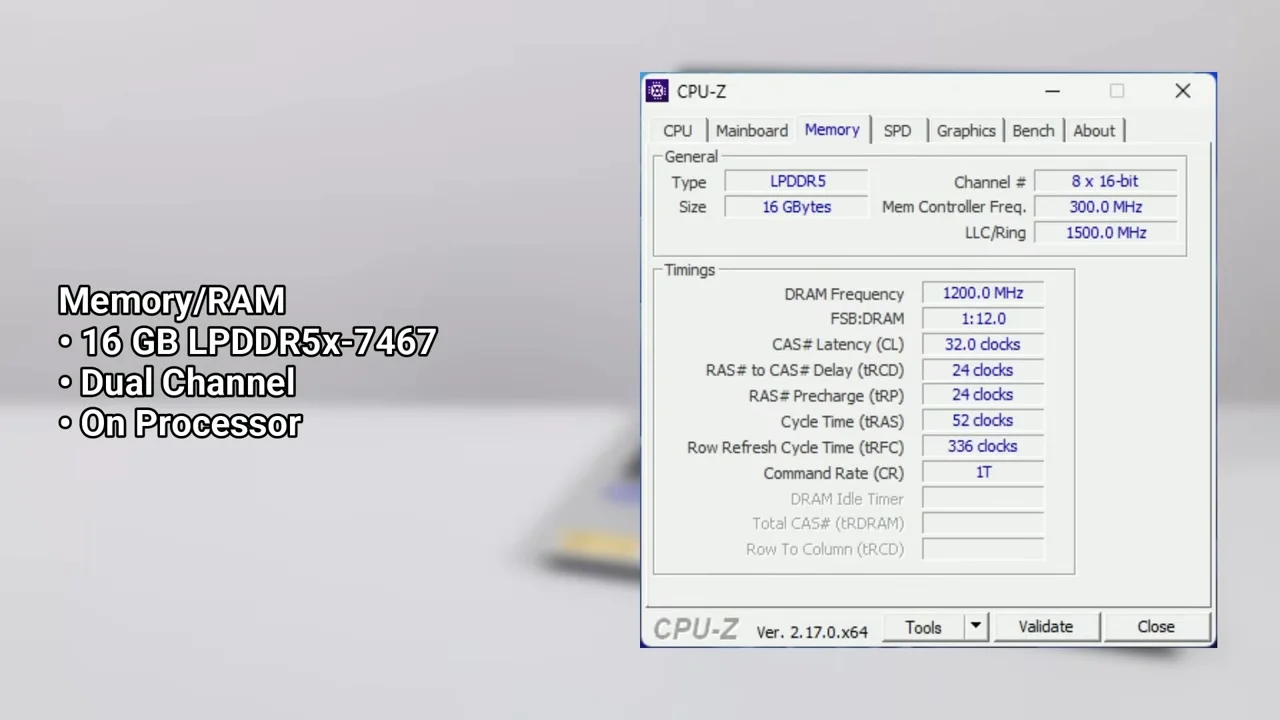The width and height of the screenshot is (1280, 720).
Task: Click the empty DRAM Idle Timer field
Action: (983, 498)
